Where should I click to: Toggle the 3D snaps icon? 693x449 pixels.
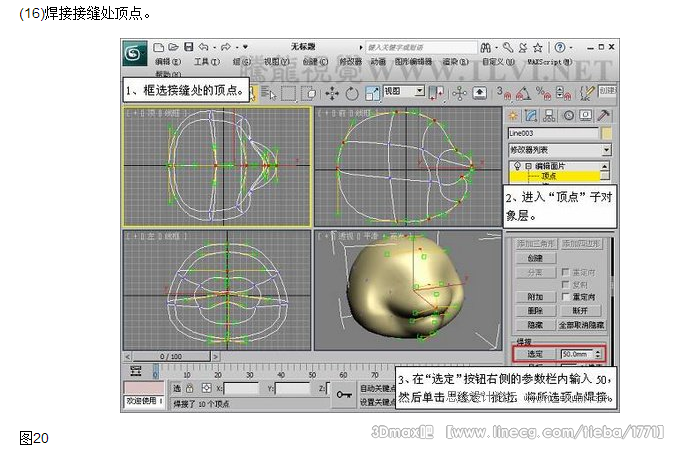503,93
